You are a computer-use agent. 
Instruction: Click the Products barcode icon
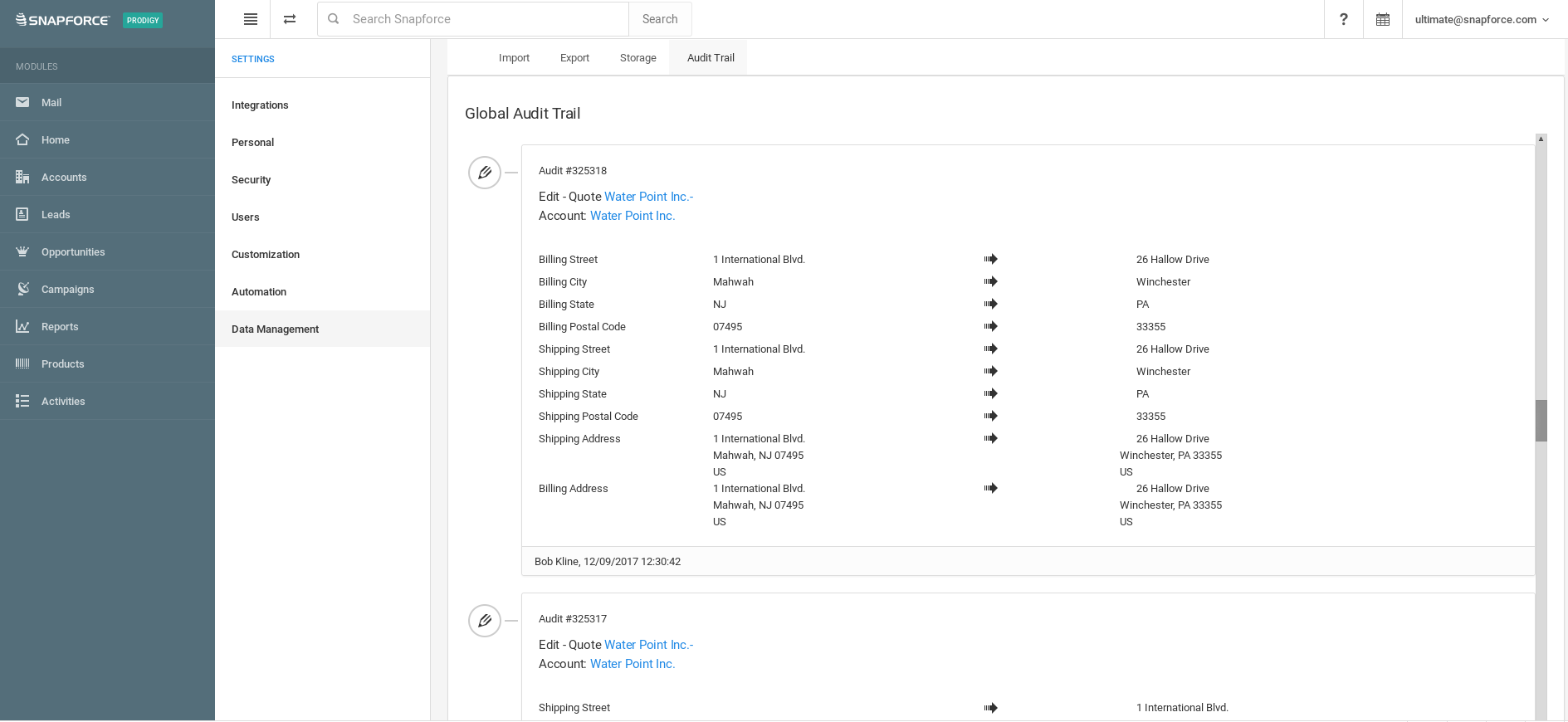pos(22,363)
